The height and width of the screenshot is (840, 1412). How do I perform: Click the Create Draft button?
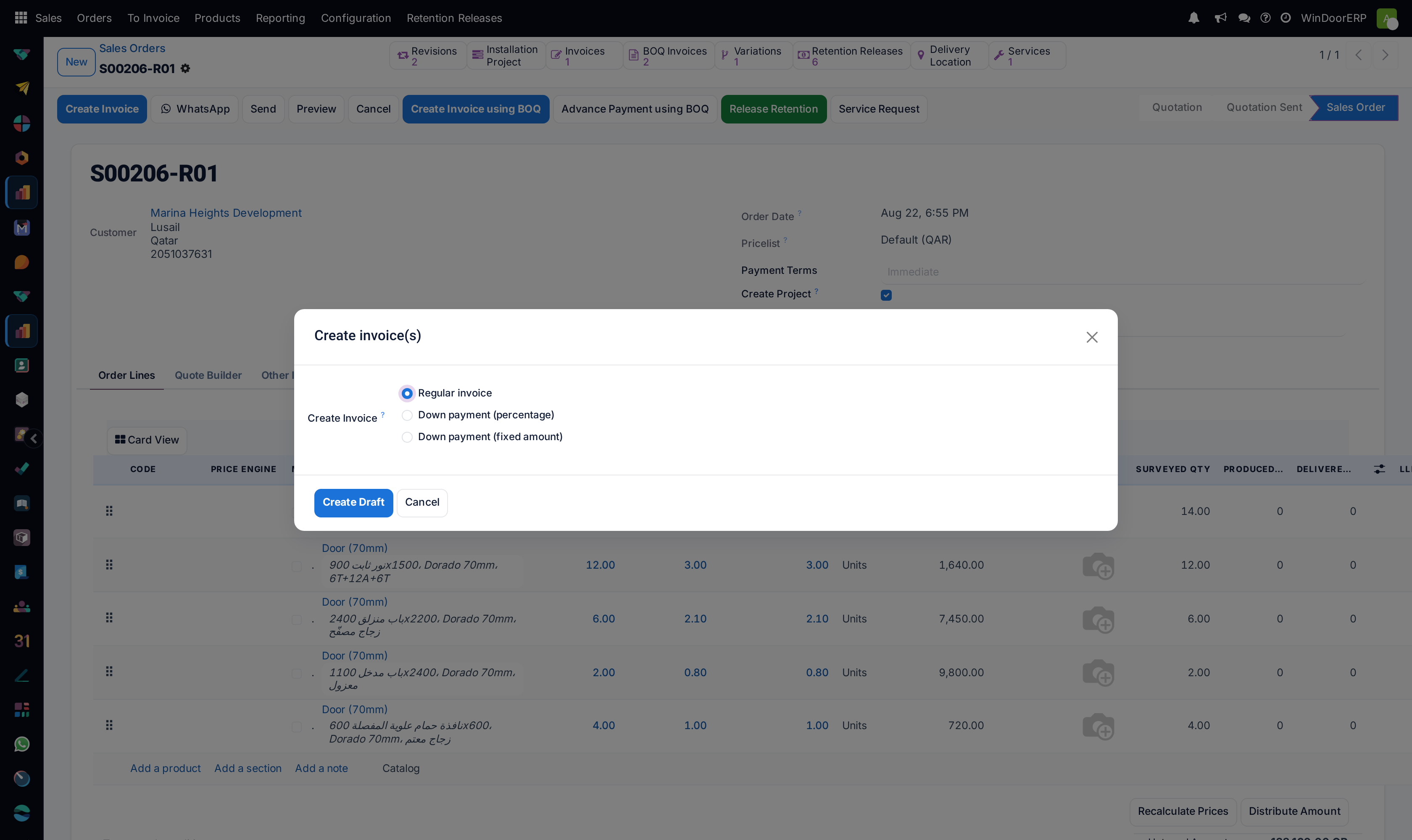[x=353, y=503]
